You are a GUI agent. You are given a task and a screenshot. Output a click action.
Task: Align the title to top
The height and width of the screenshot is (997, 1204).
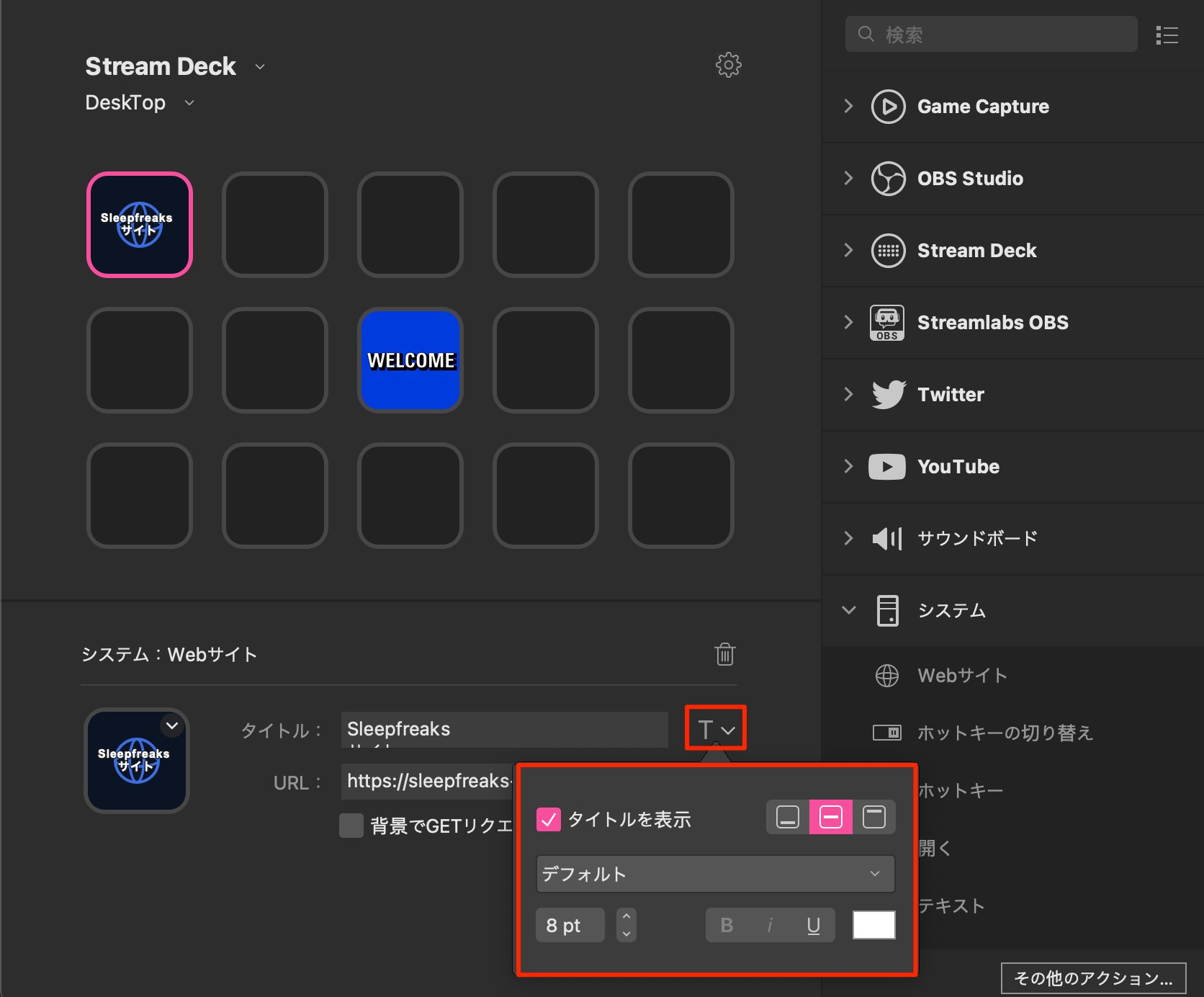pyautogui.click(x=874, y=817)
